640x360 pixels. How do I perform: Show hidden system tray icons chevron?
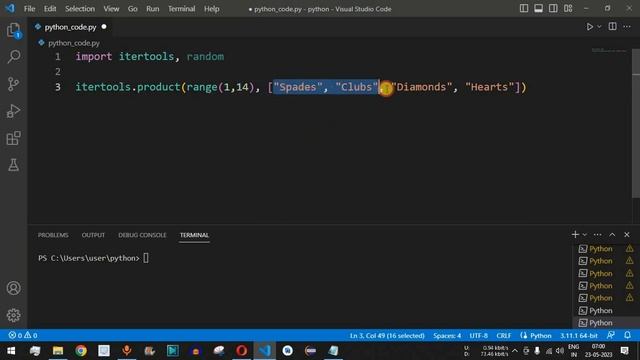[515, 351]
